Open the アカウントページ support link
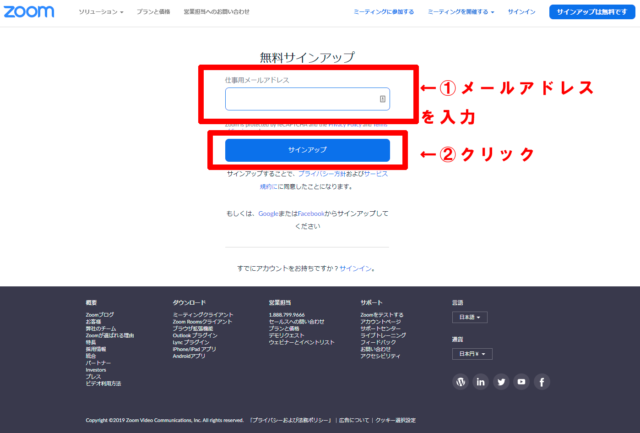Screen dimensions: 640x433 380,322
